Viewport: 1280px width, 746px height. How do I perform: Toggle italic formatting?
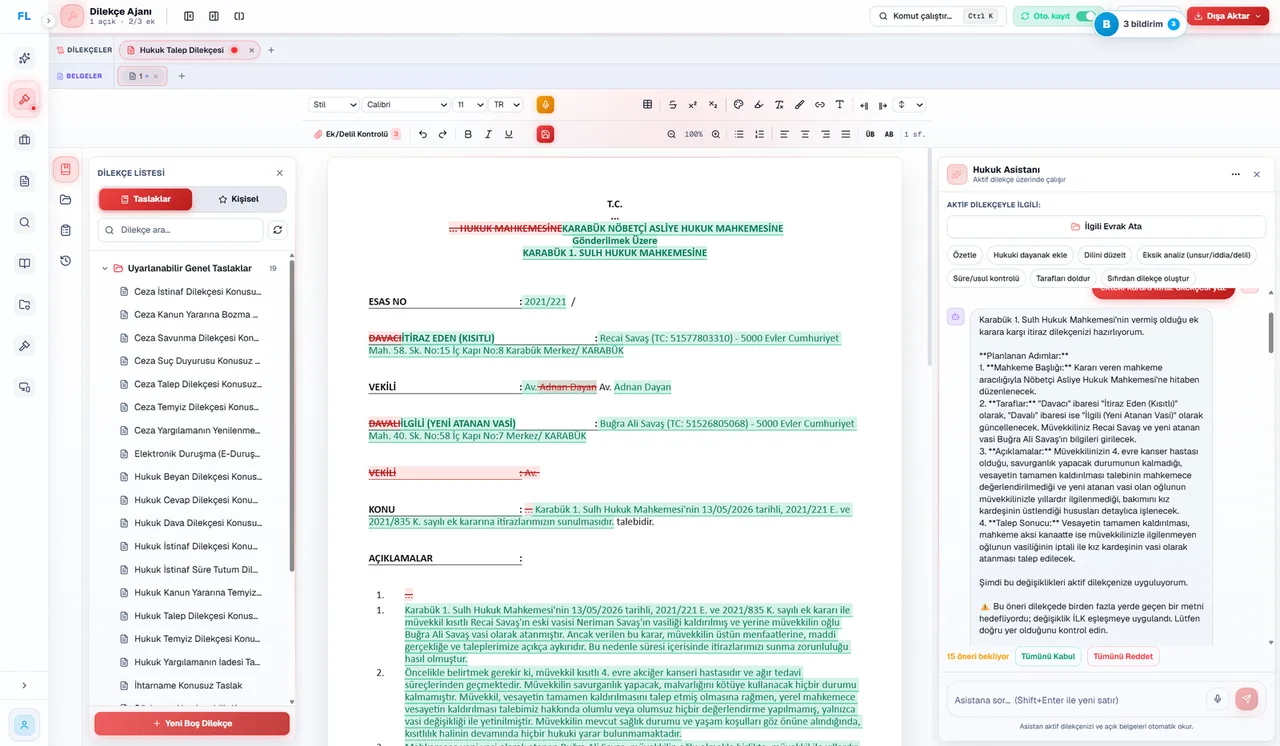(488, 134)
